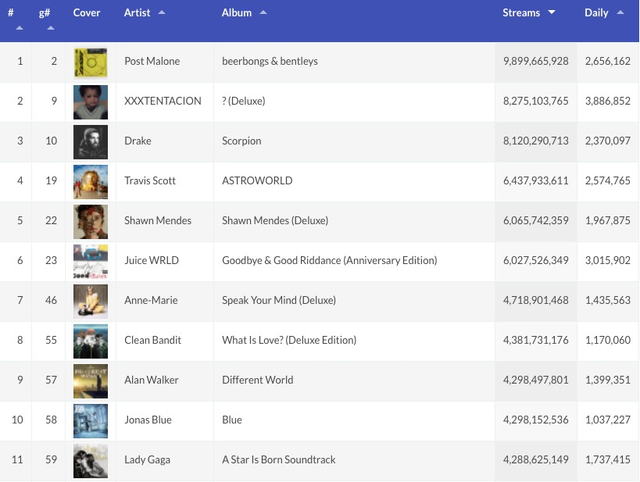Screen dimensions: 640x482
Task: Select streams value 8,275,103,765
Action: 536,101
